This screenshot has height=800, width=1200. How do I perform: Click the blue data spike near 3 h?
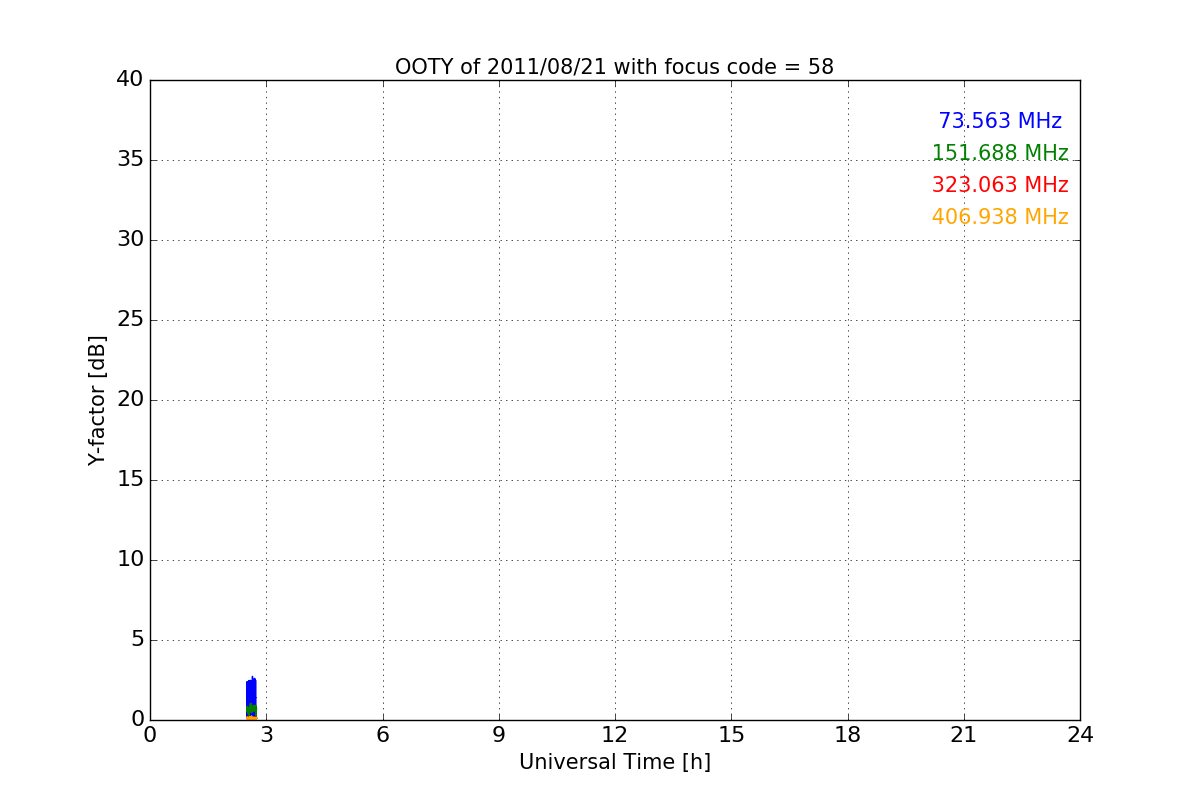pos(251,697)
